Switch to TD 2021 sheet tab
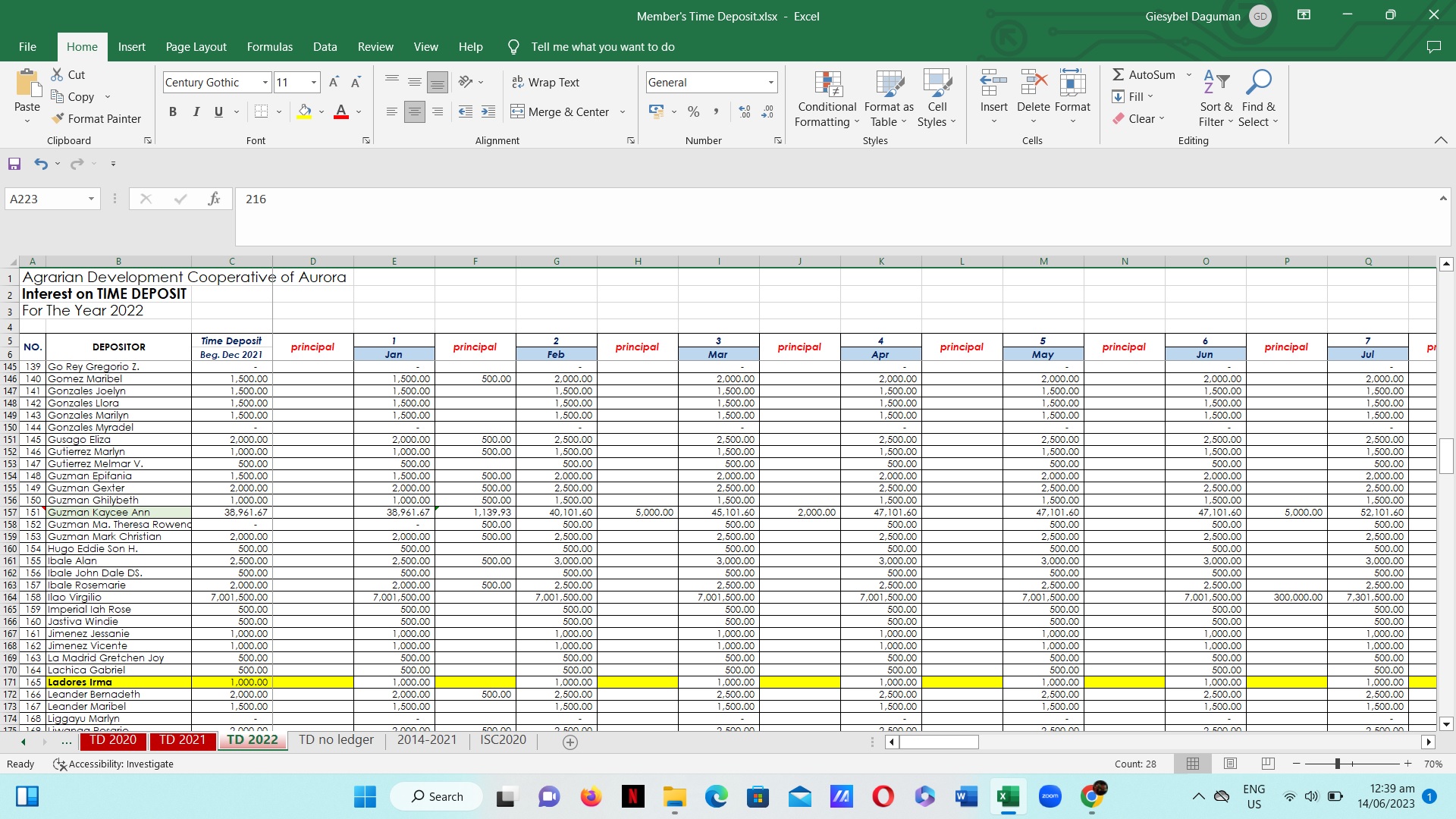 182,740
